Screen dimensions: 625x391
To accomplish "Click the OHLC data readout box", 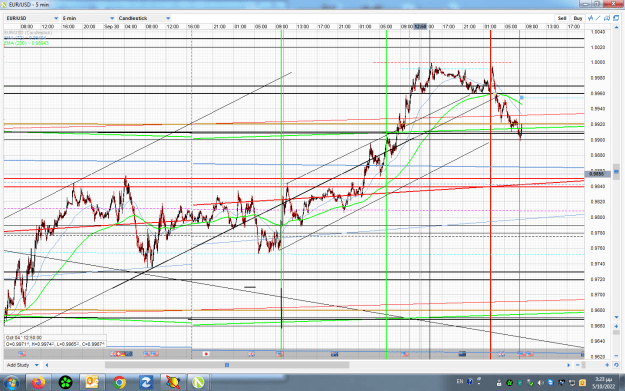I will [55, 341].
